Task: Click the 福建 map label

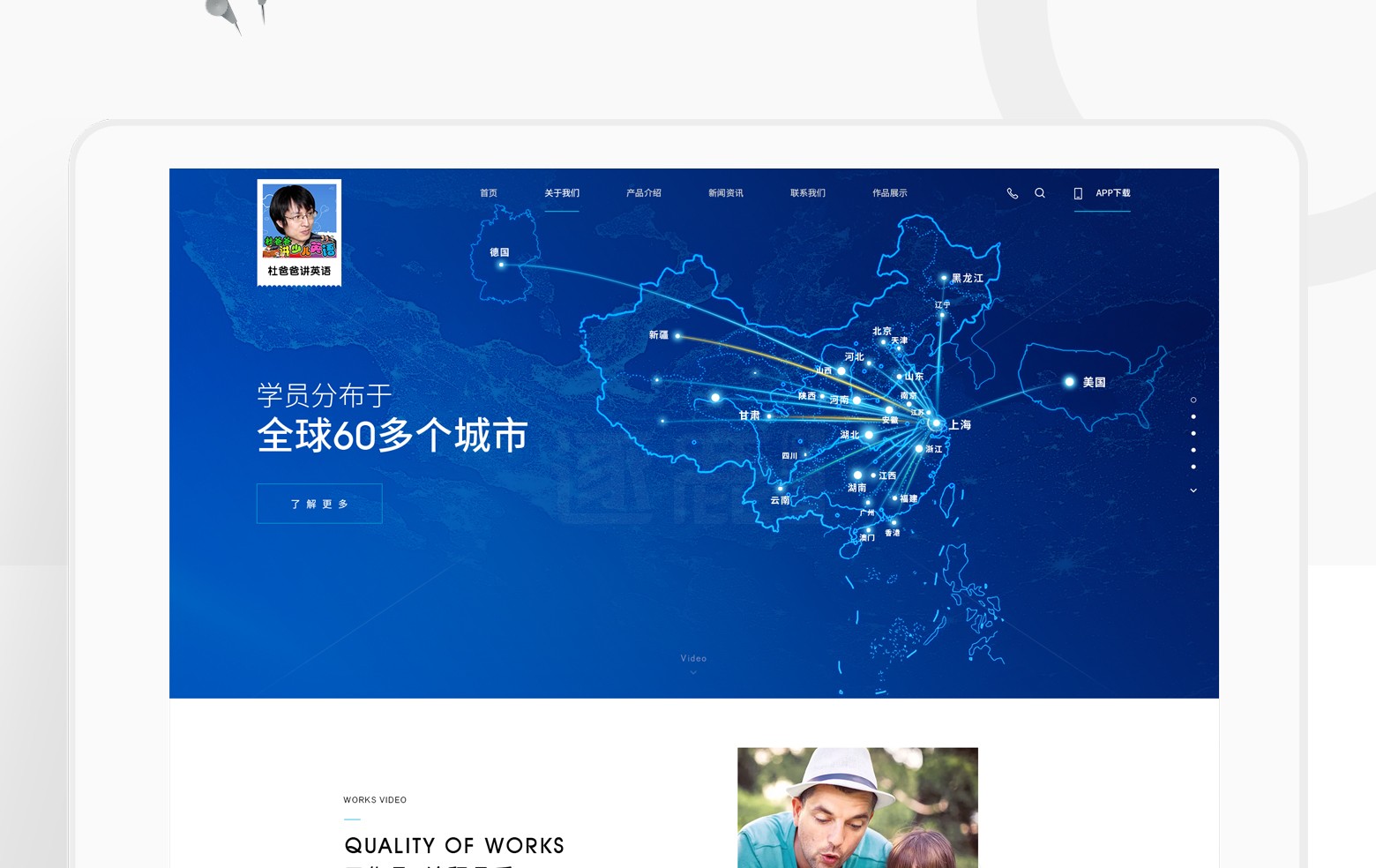Action: (x=909, y=498)
